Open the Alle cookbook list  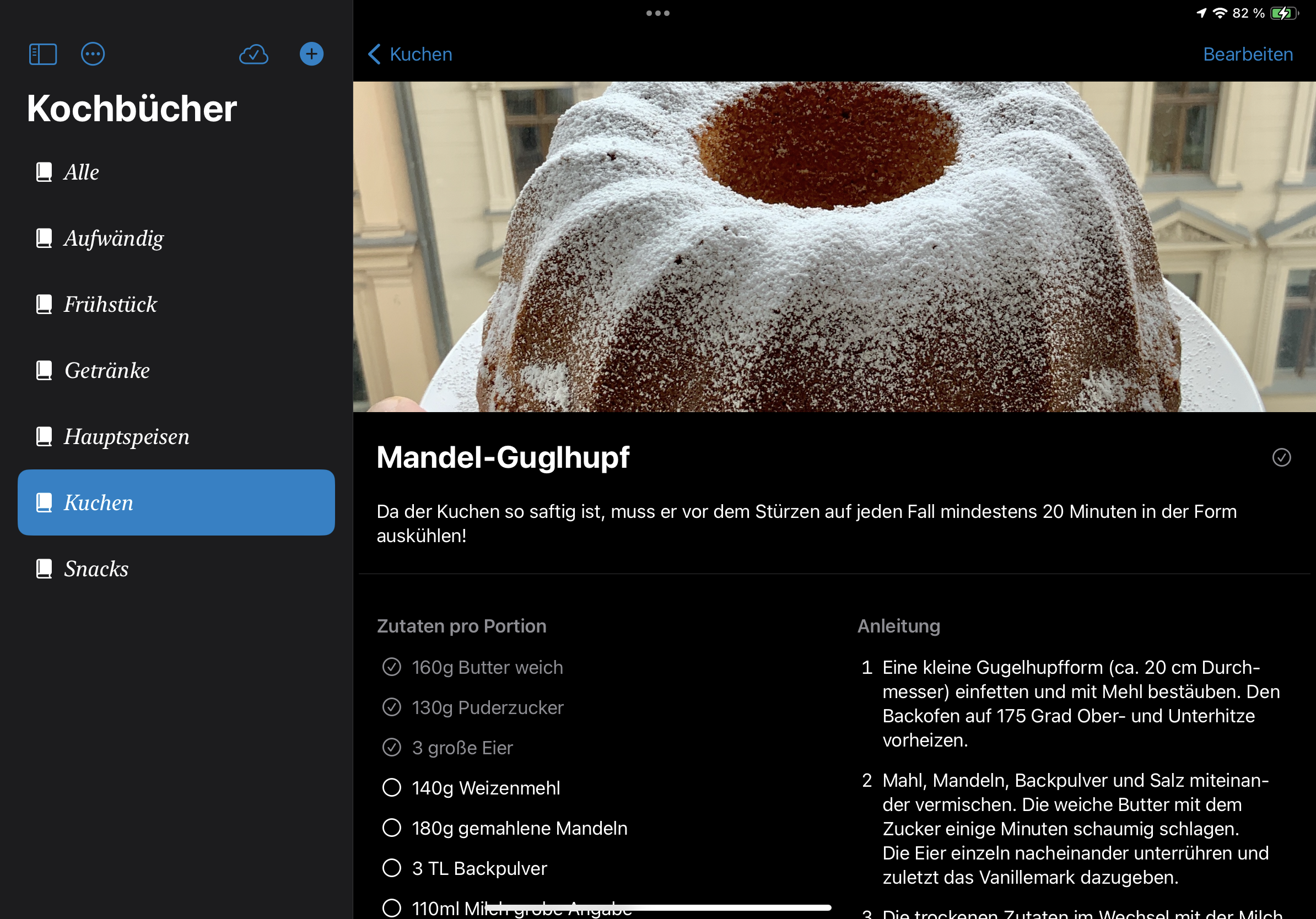(x=81, y=172)
